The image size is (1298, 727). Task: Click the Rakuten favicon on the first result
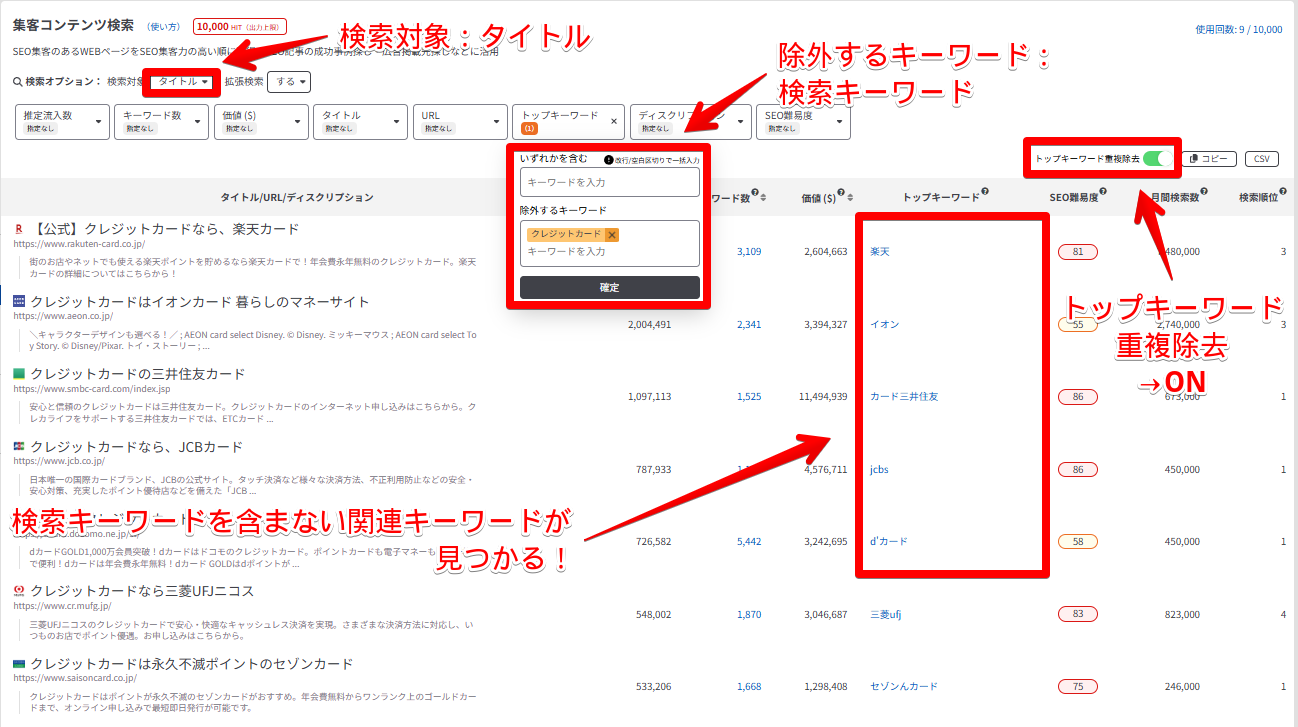click(19, 230)
